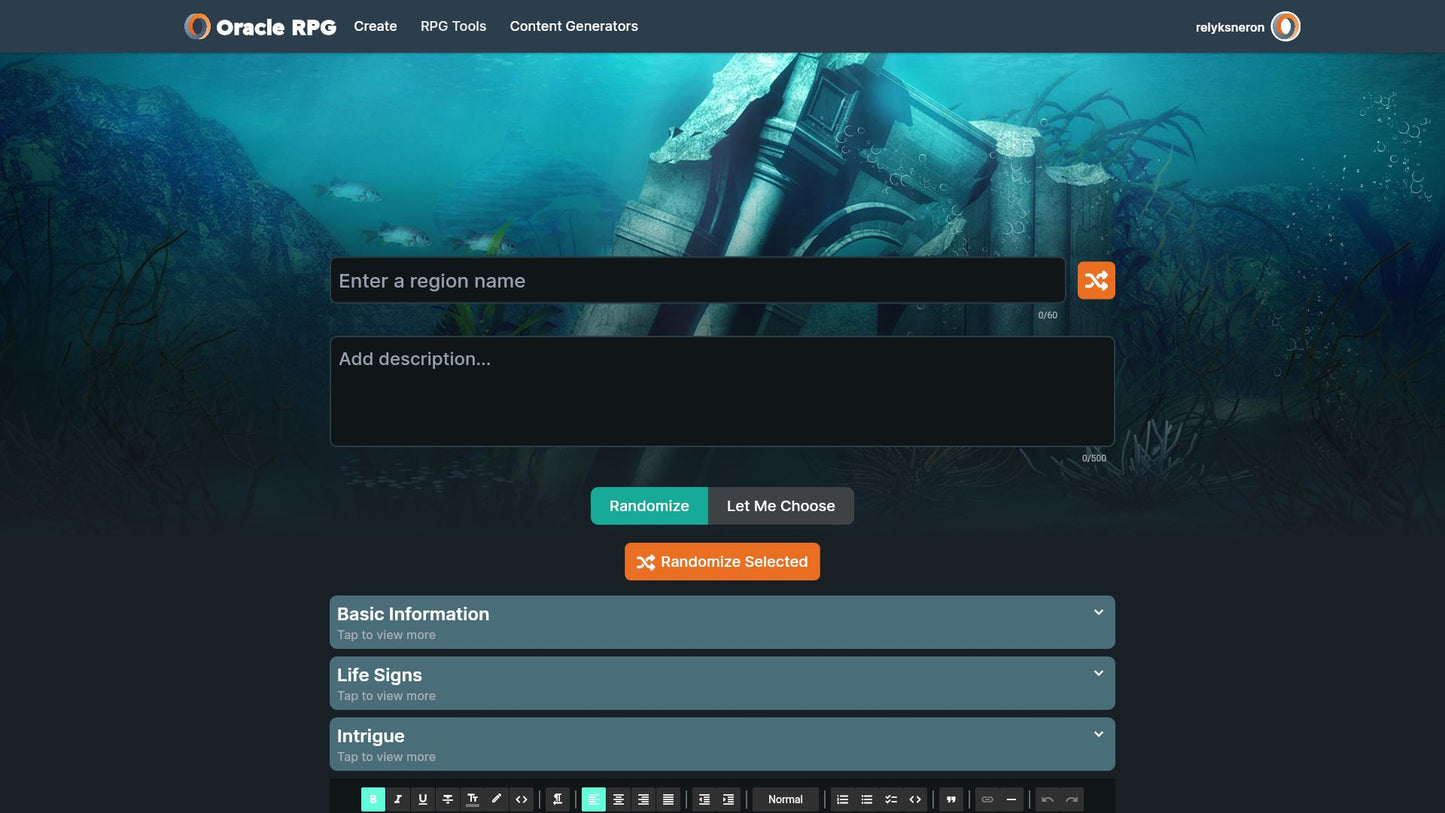
Task: Expand the Intrigue section chevron
Action: point(1098,735)
